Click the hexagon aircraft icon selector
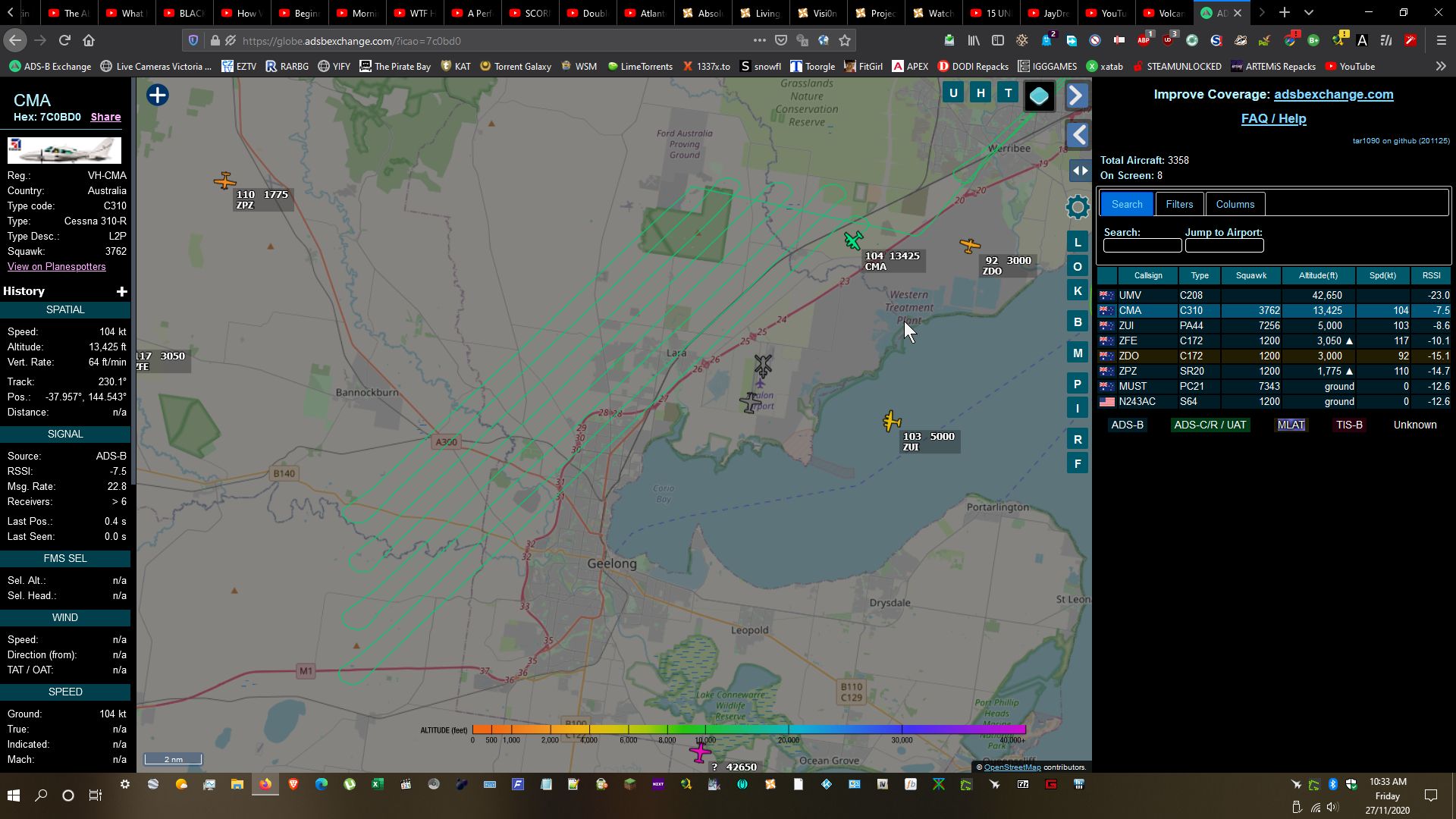1456x819 pixels. pyautogui.click(x=1040, y=95)
